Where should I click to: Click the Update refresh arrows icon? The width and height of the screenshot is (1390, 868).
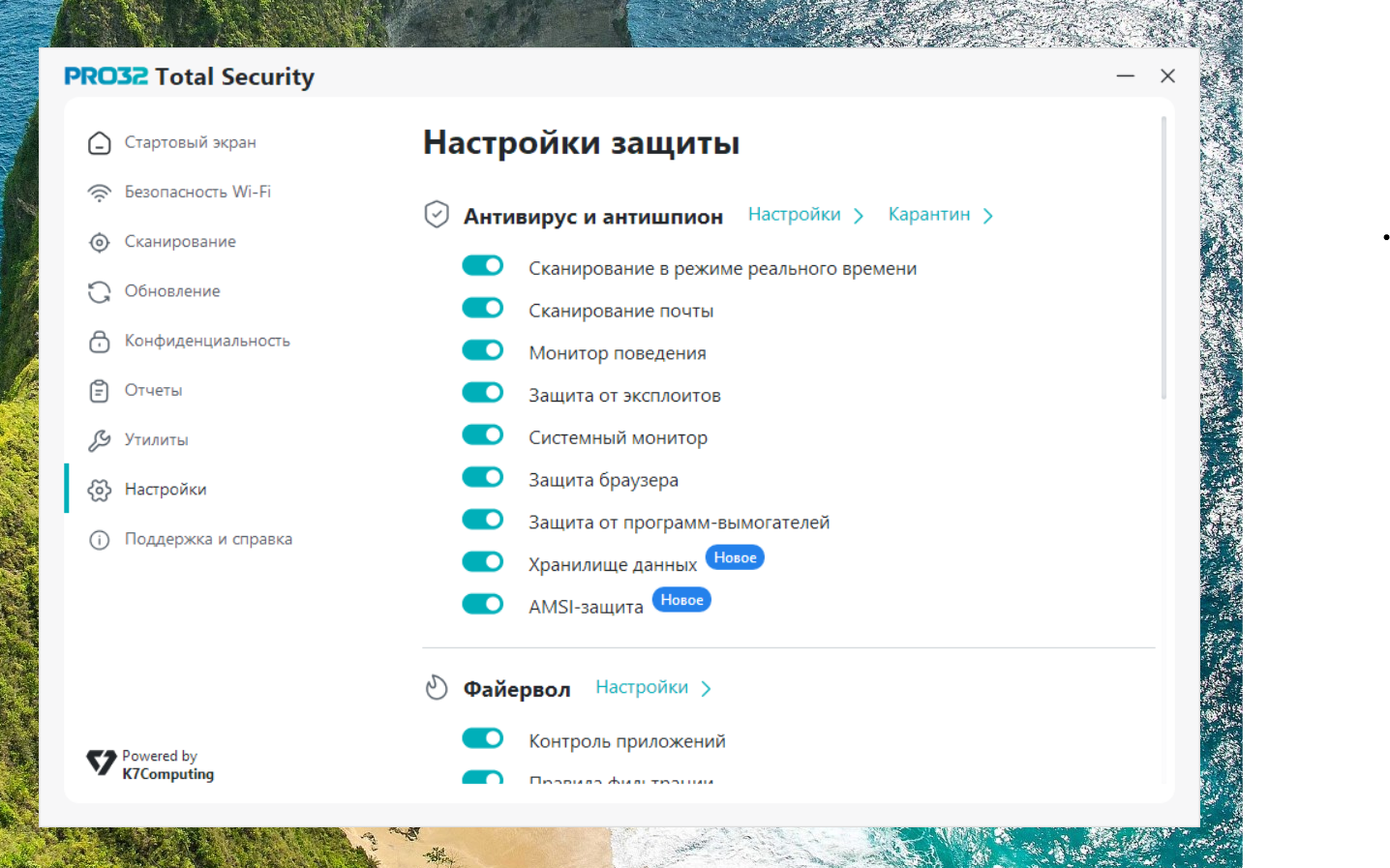[x=99, y=291]
